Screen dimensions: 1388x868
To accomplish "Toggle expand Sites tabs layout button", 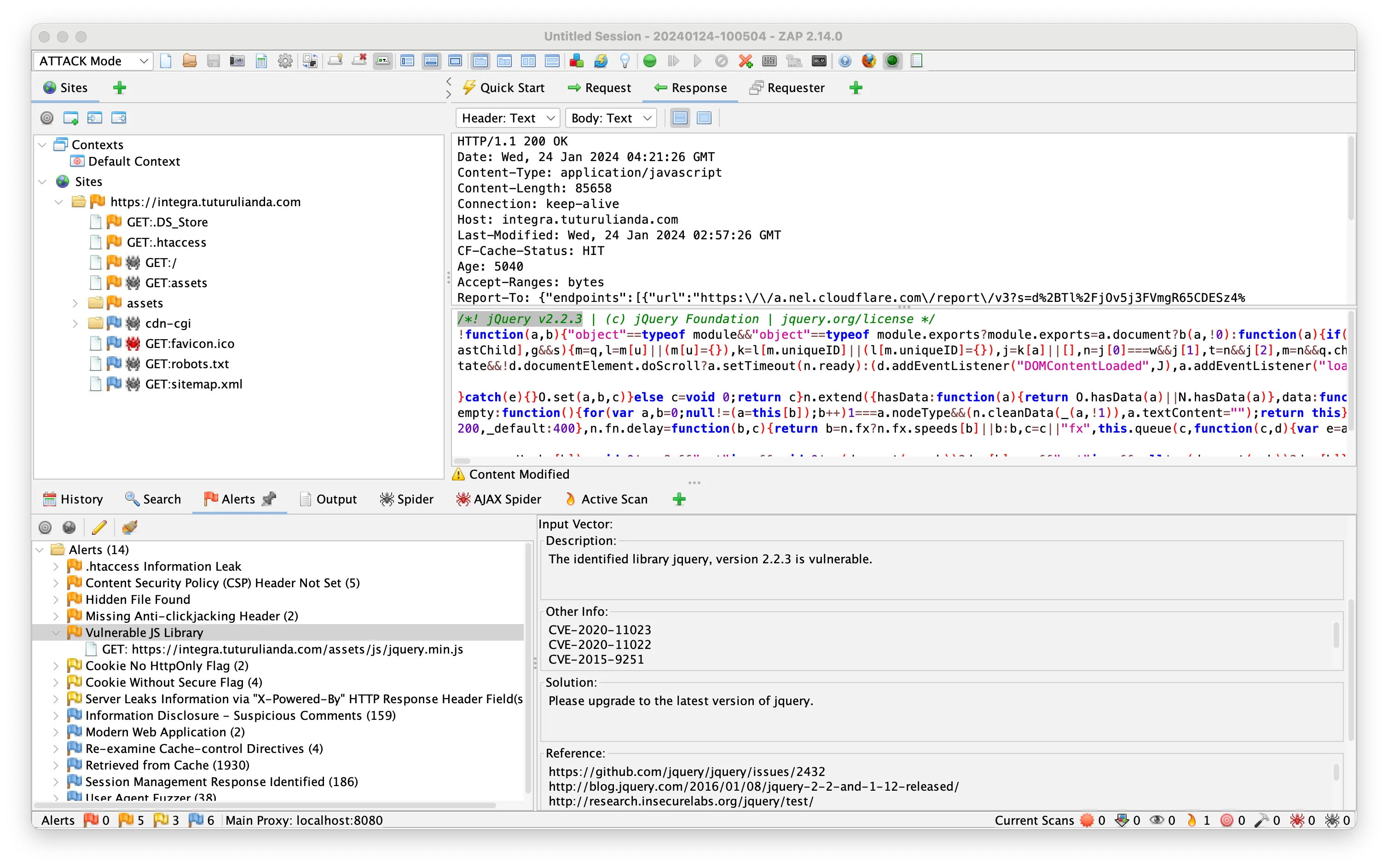I will pos(408,61).
